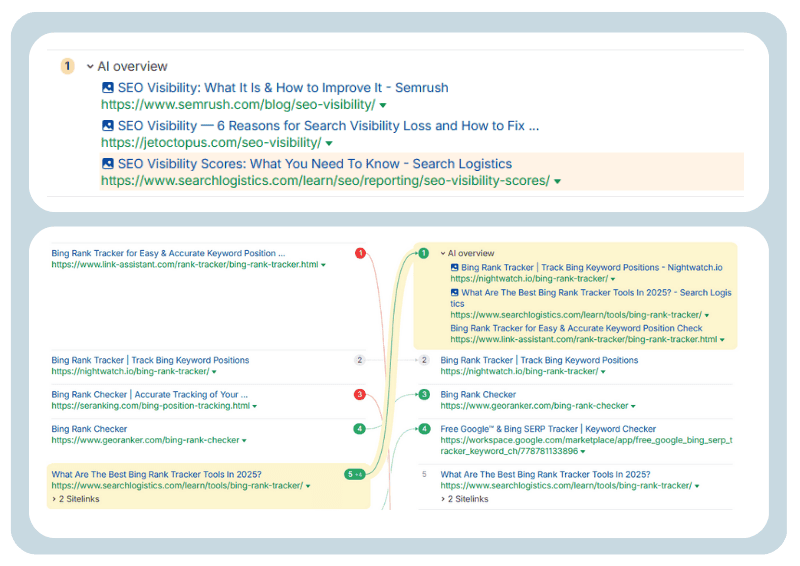Click green position 1 badge in right column
Image resolution: width=800 pixels, height=566 pixels.
pos(423,253)
